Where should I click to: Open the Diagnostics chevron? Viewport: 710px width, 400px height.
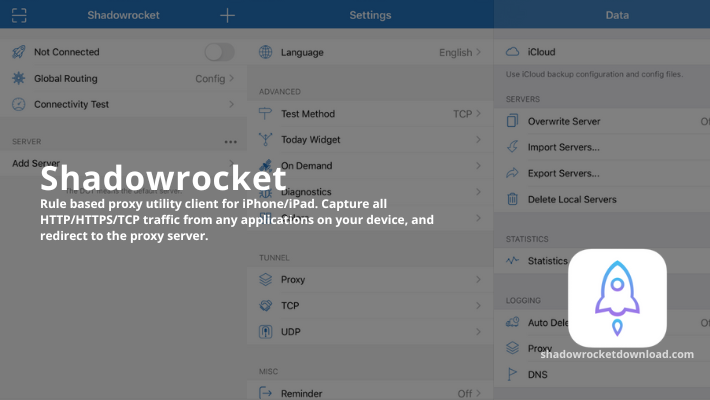(x=478, y=192)
